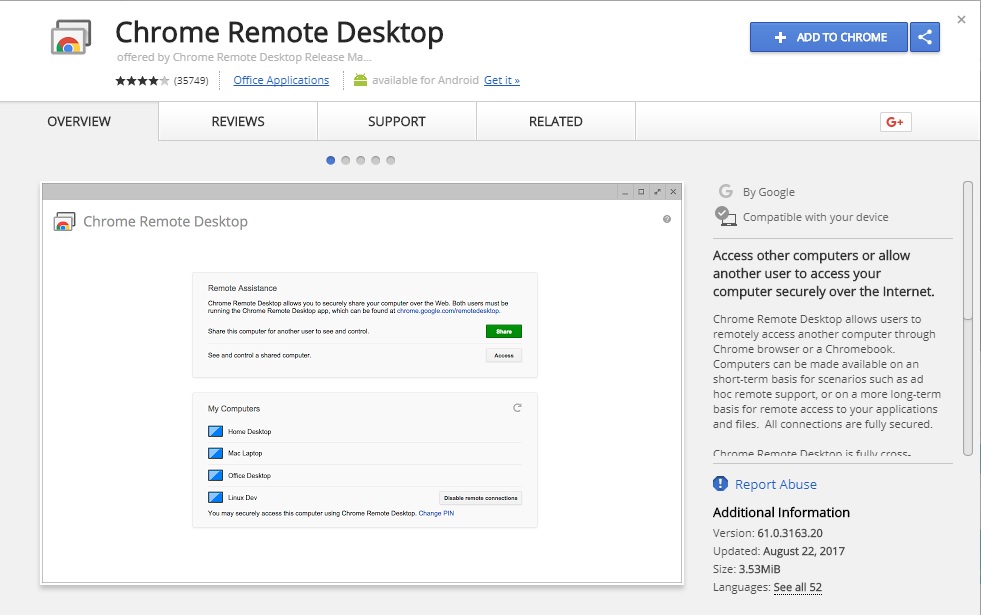Click the Mac Laptop computer icon

click(x=215, y=453)
